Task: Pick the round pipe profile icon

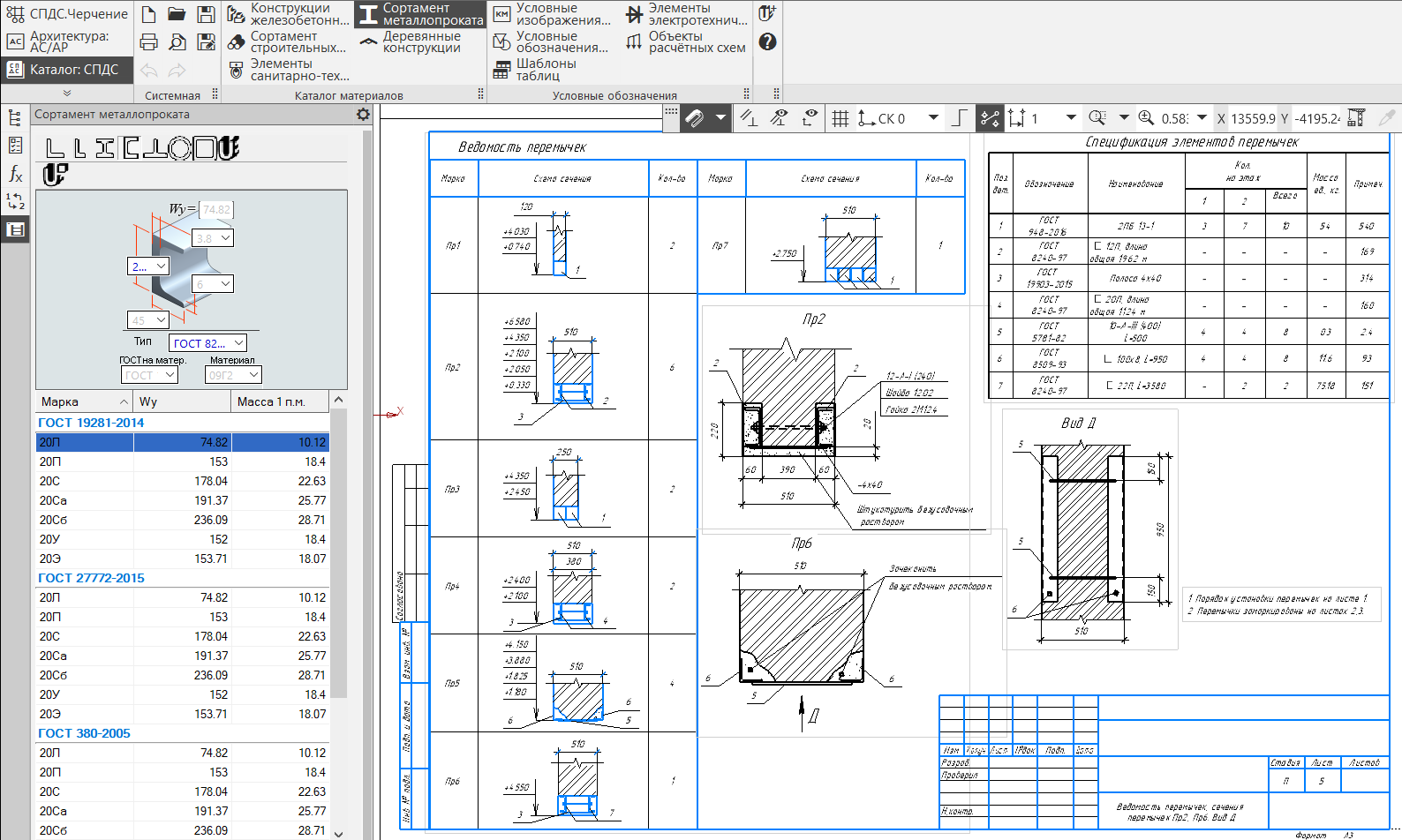Action: pos(180,148)
